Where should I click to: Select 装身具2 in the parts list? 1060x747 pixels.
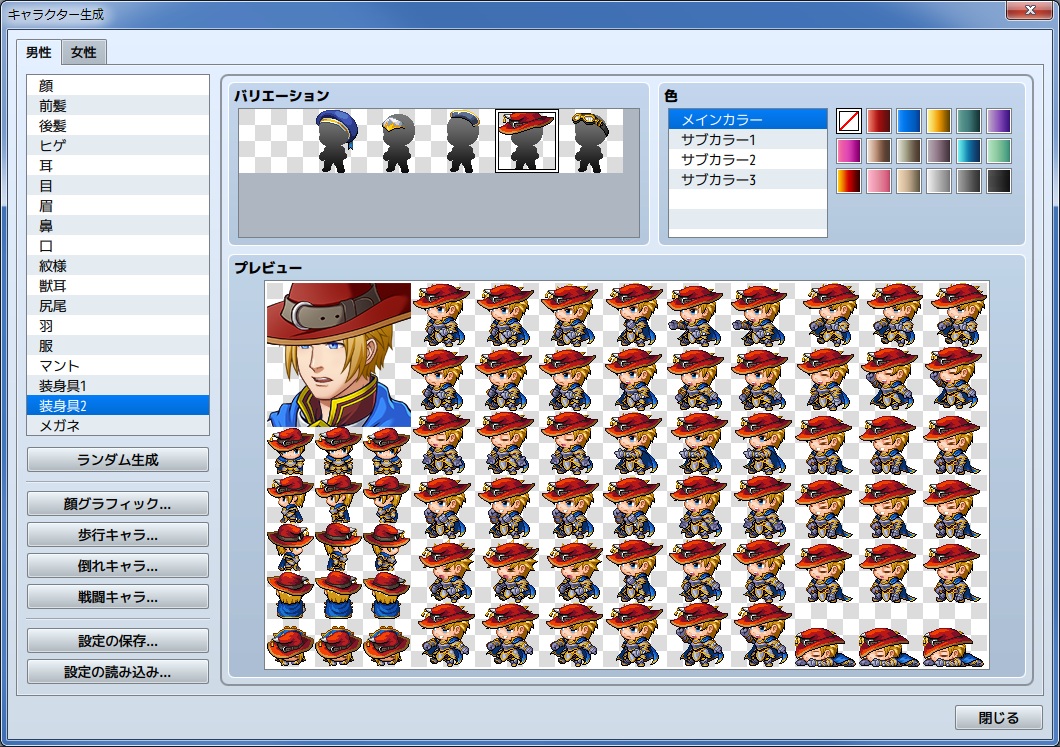[118, 406]
